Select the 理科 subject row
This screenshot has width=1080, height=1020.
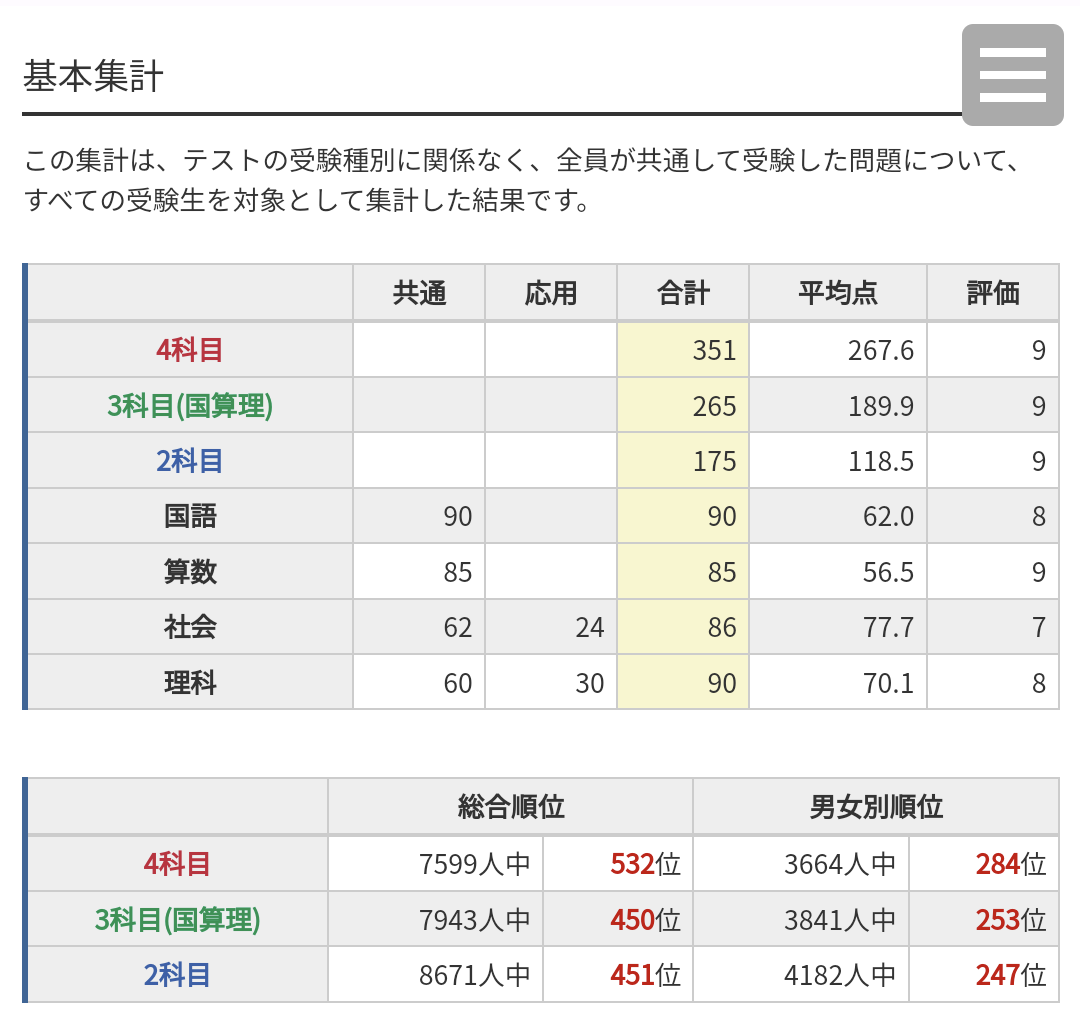pyautogui.click(x=189, y=683)
